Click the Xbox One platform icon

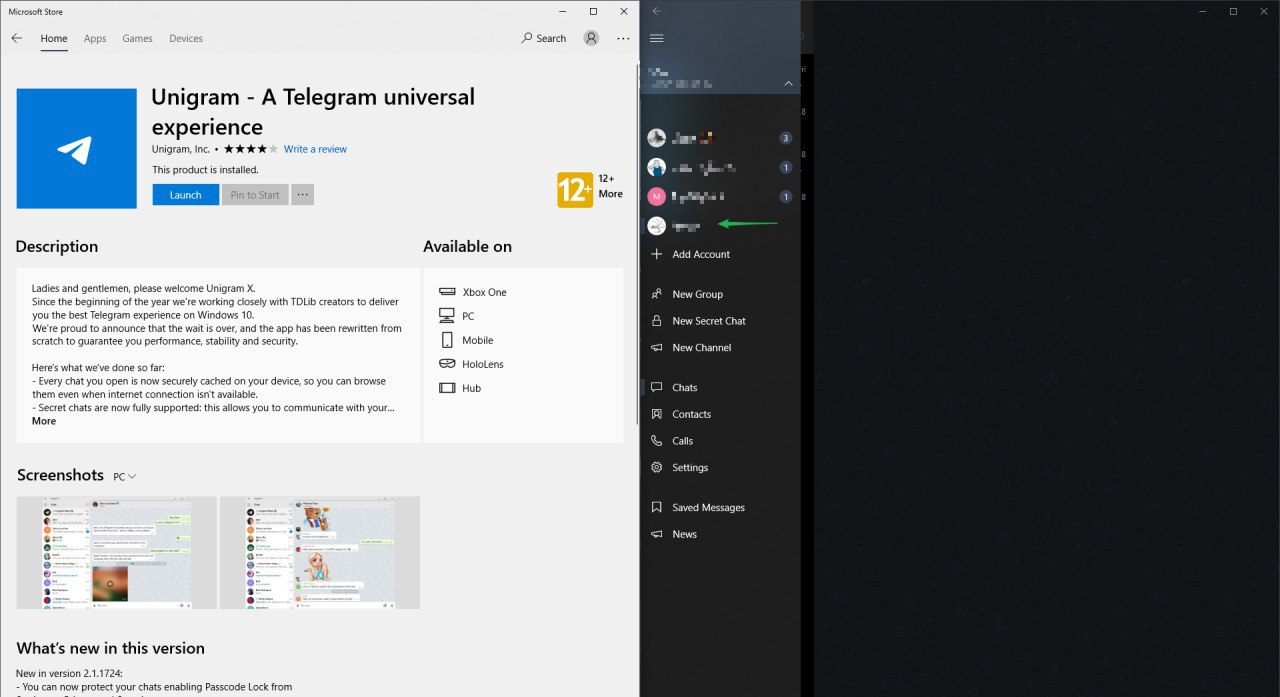pos(447,292)
